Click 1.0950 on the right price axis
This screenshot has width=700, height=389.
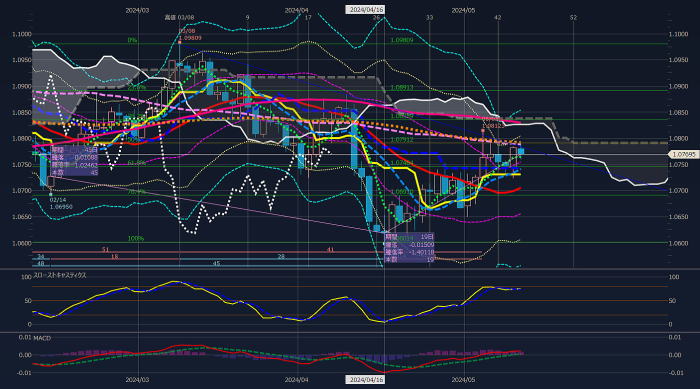click(678, 59)
